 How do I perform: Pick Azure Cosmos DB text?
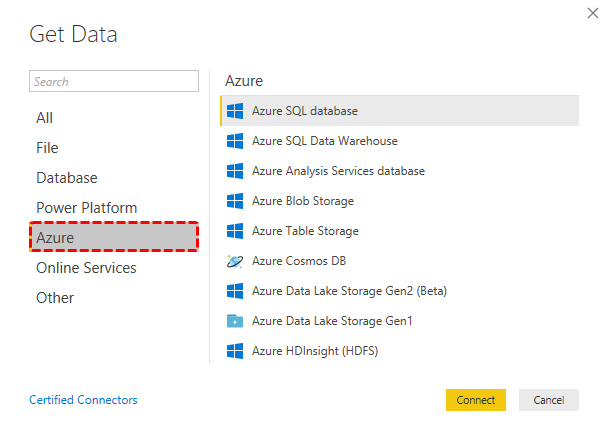tap(299, 261)
